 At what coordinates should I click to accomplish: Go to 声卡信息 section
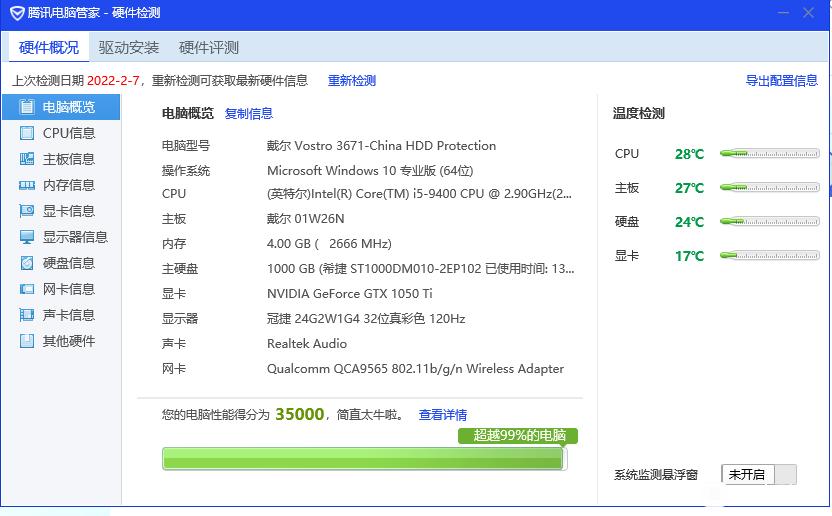coord(61,315)
